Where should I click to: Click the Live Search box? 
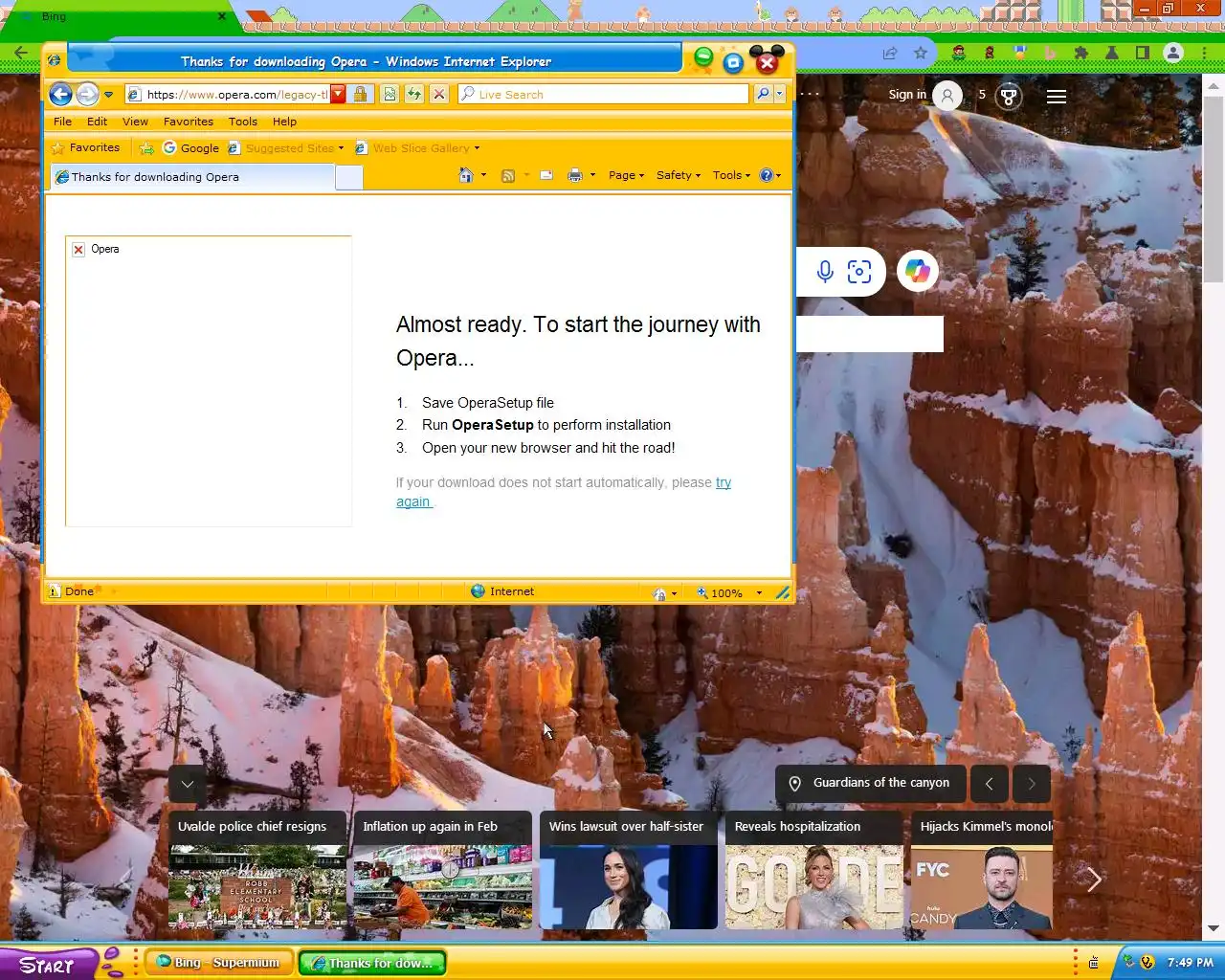pos(603,94)
